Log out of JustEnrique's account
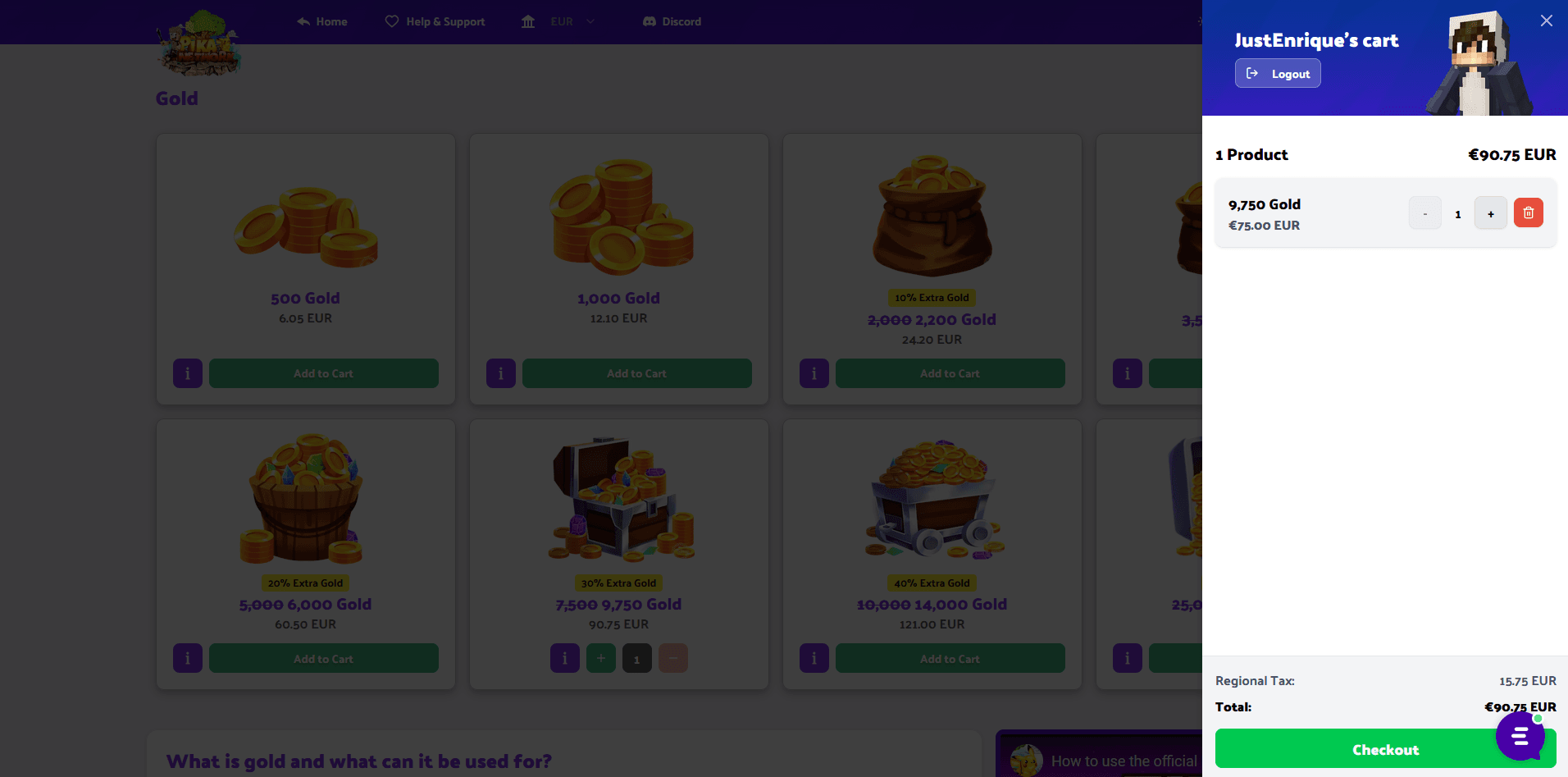 pos(1278,73)
